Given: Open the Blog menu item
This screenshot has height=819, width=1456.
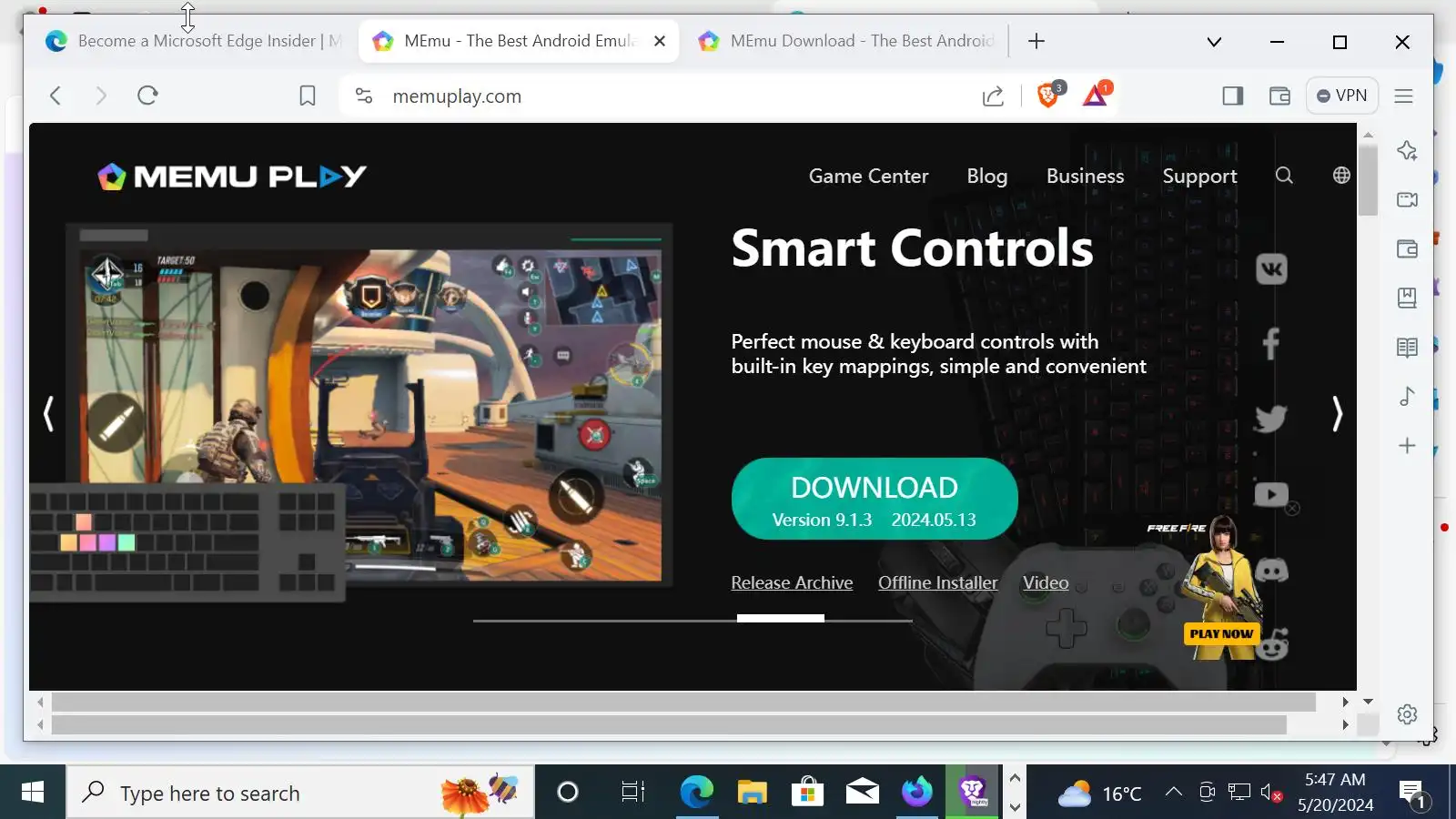Looking at the screenshot, I should coord(986,177).
